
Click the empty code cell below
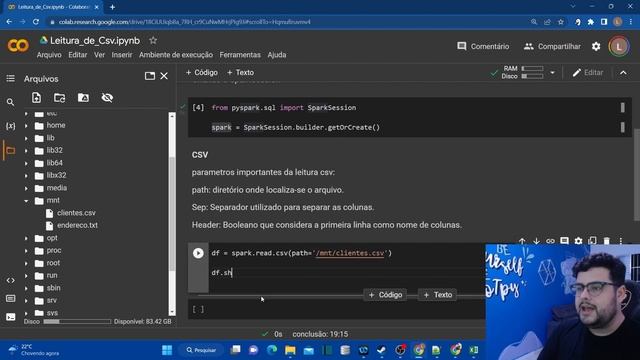(x=337, y=309)
